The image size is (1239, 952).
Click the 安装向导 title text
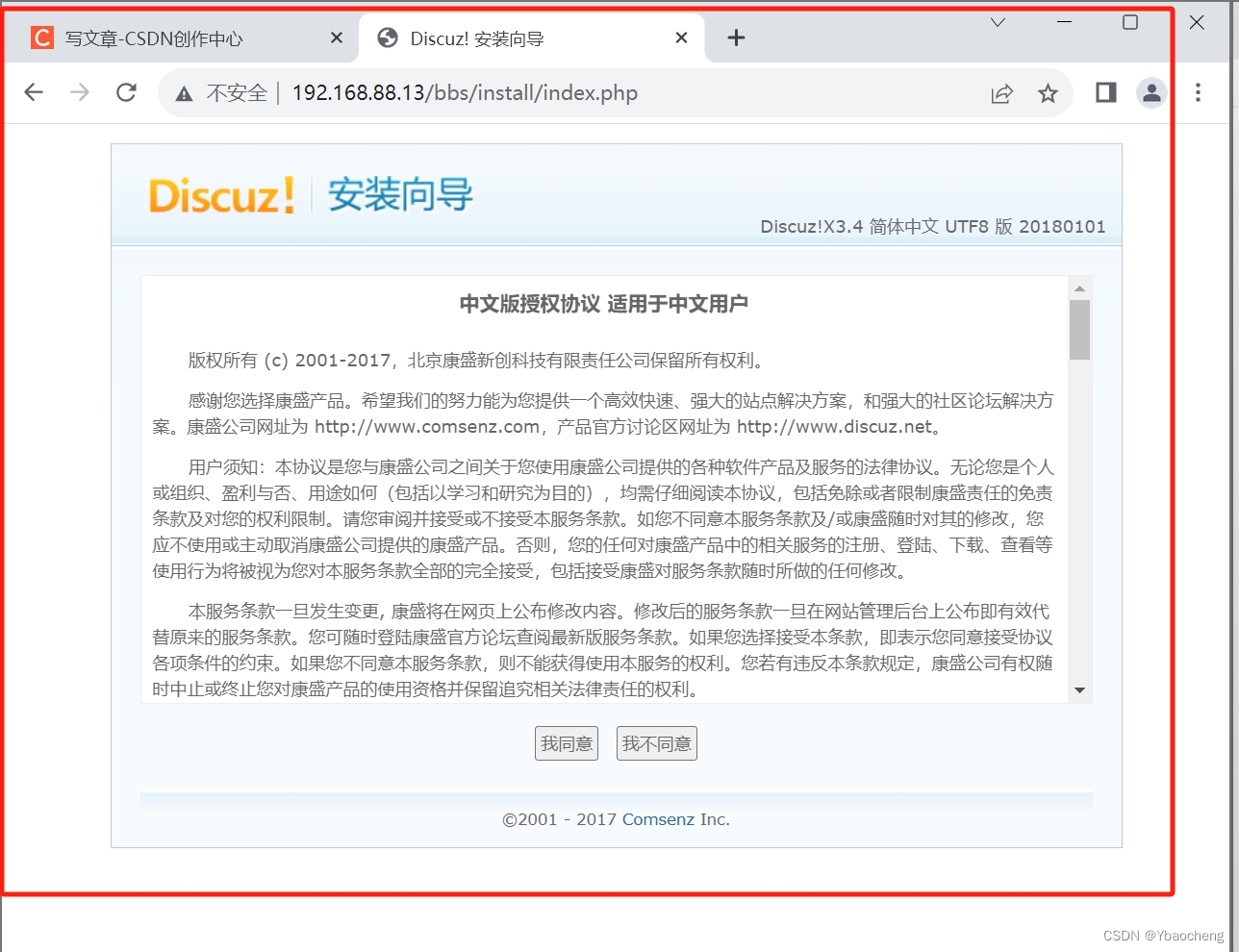(x=400, y=194)
